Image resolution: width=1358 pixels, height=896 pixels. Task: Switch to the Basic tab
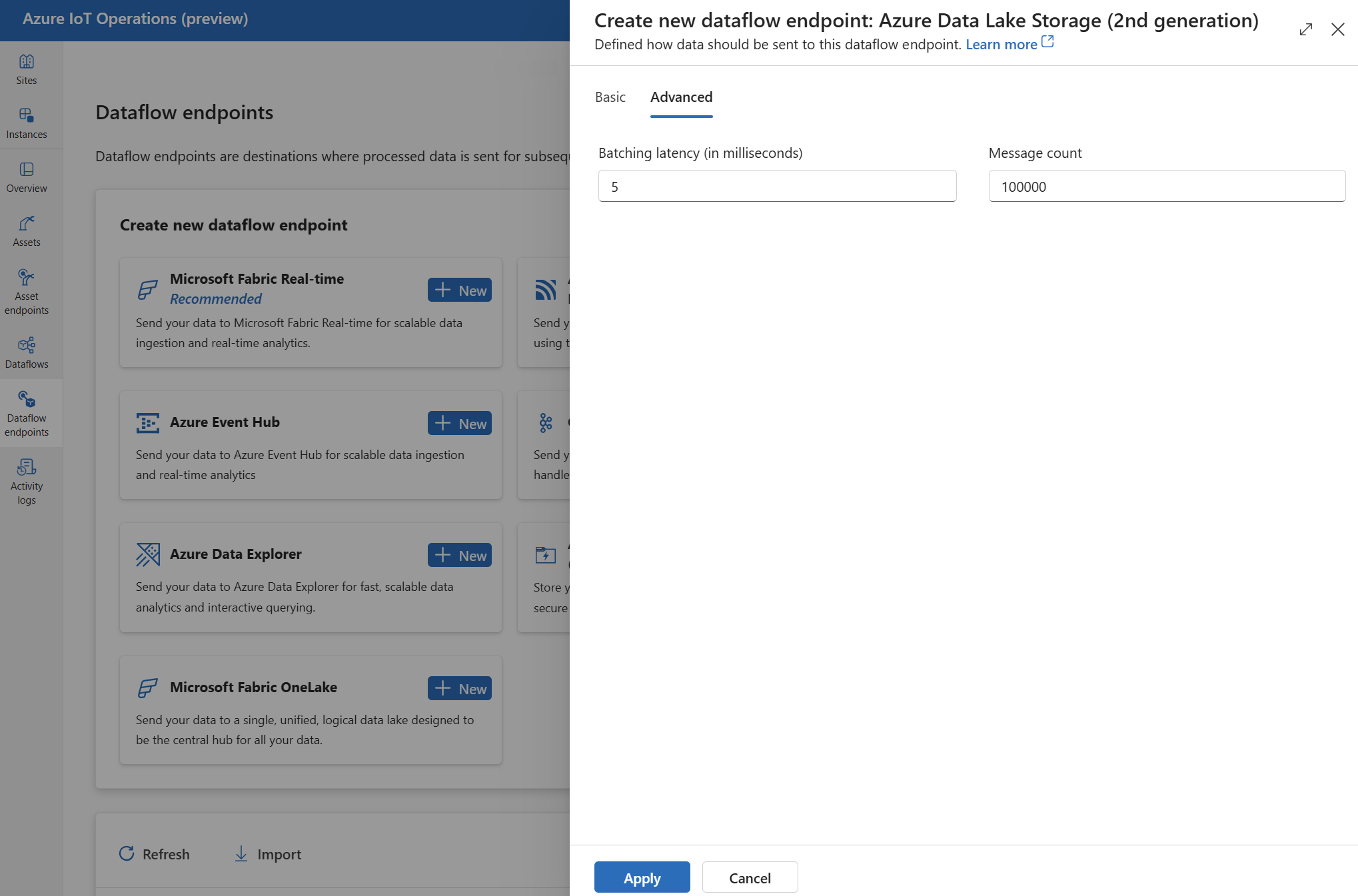click(610, 96)
